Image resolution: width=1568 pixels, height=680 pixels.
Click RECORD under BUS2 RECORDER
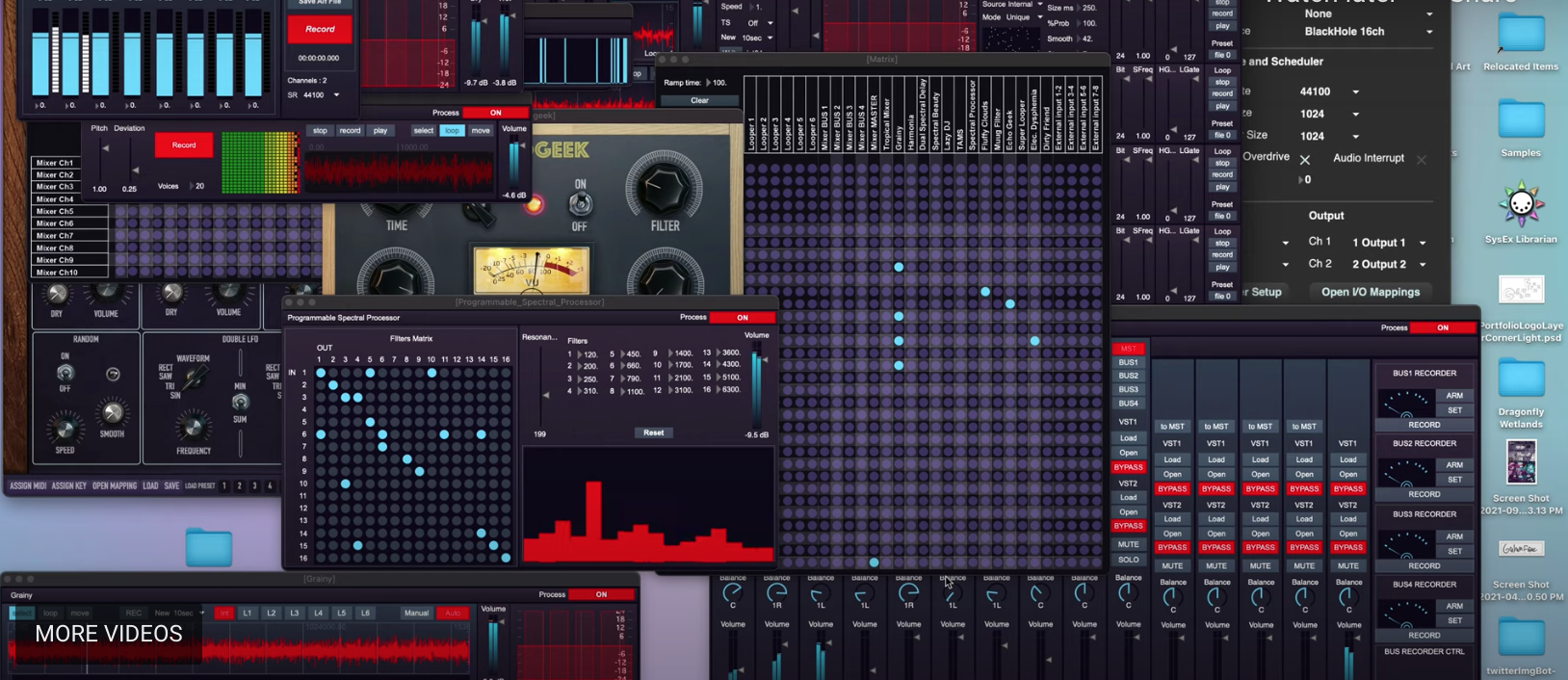[x=1424, y=494]
